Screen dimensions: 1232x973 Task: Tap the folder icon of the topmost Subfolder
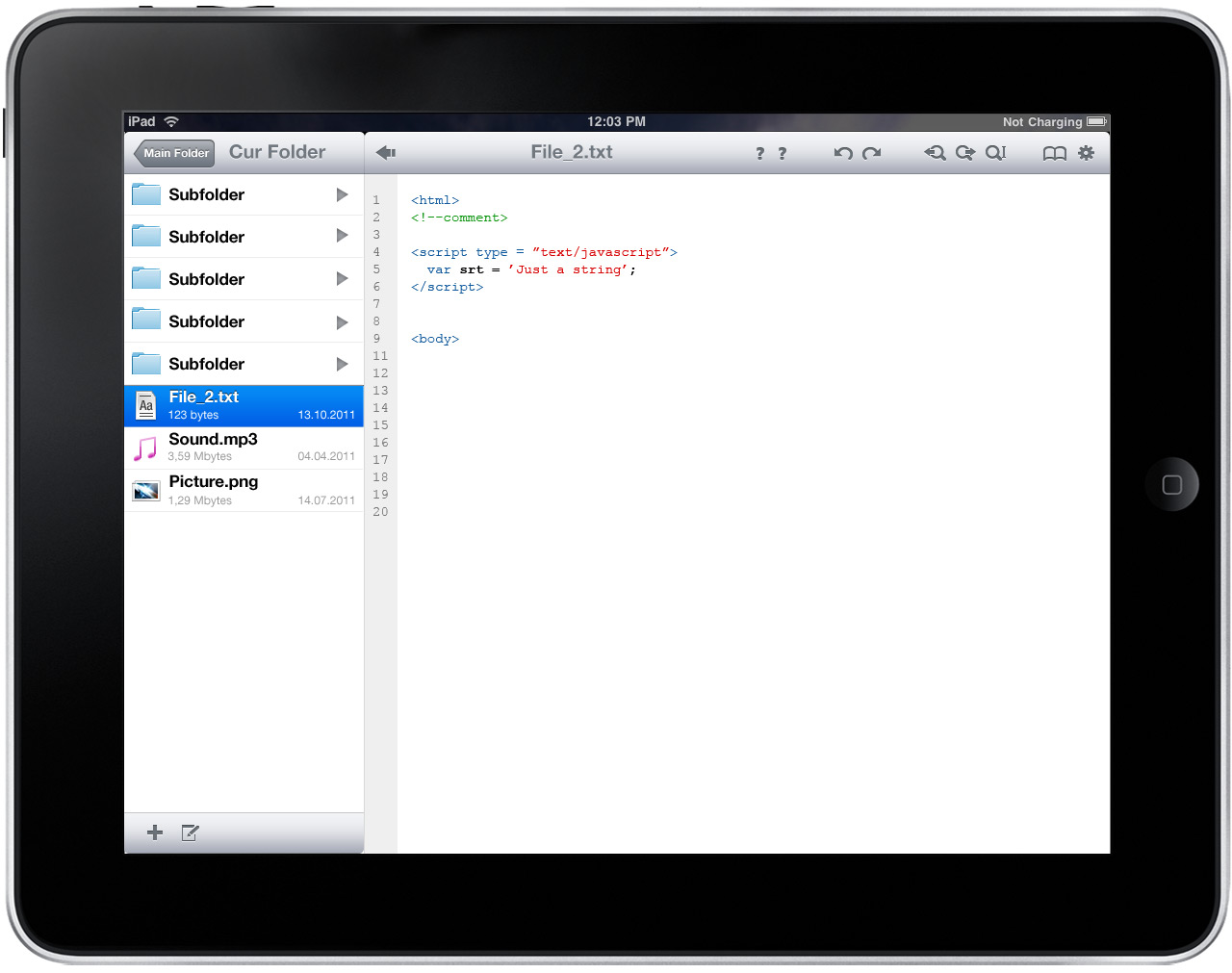pyautogui.click(x=146, y=193)
